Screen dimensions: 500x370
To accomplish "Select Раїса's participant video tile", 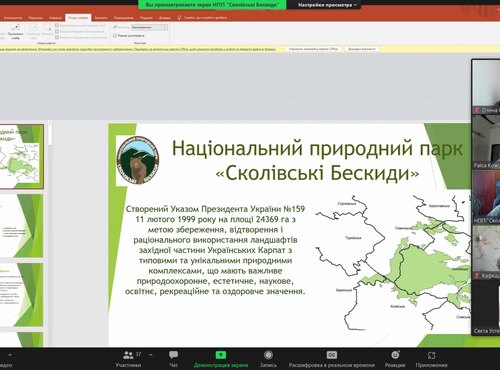I will tap(486, 143).
